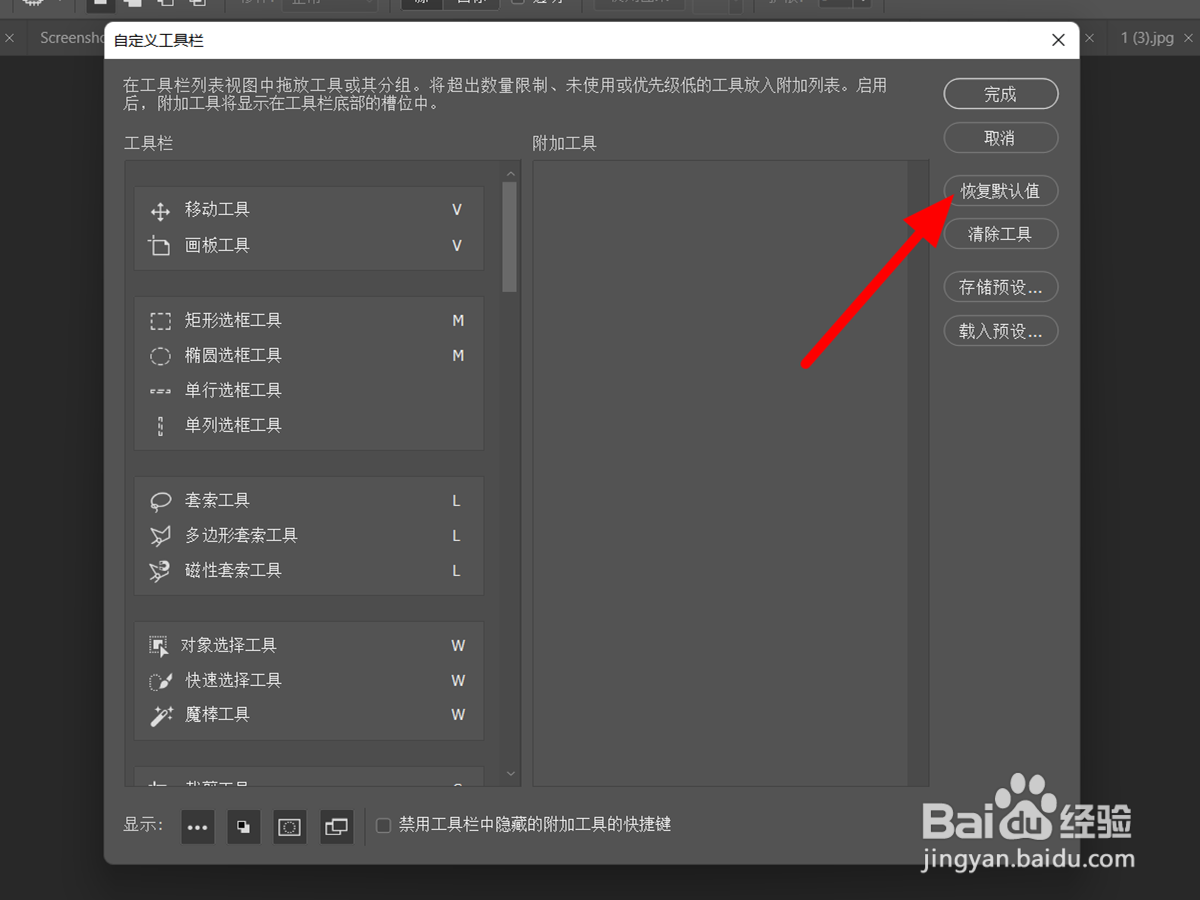Click the W shortcut of 快速选择工具
Image resolution: width=1200 pixels, height=900 pixels.
pyautogui.click(x=458, y=681)
